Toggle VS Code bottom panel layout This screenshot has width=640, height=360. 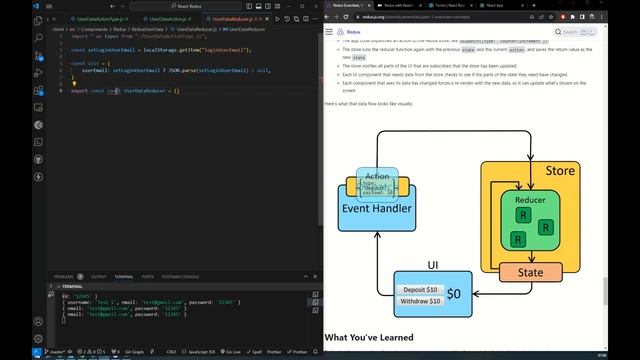(x=258, y=6)
